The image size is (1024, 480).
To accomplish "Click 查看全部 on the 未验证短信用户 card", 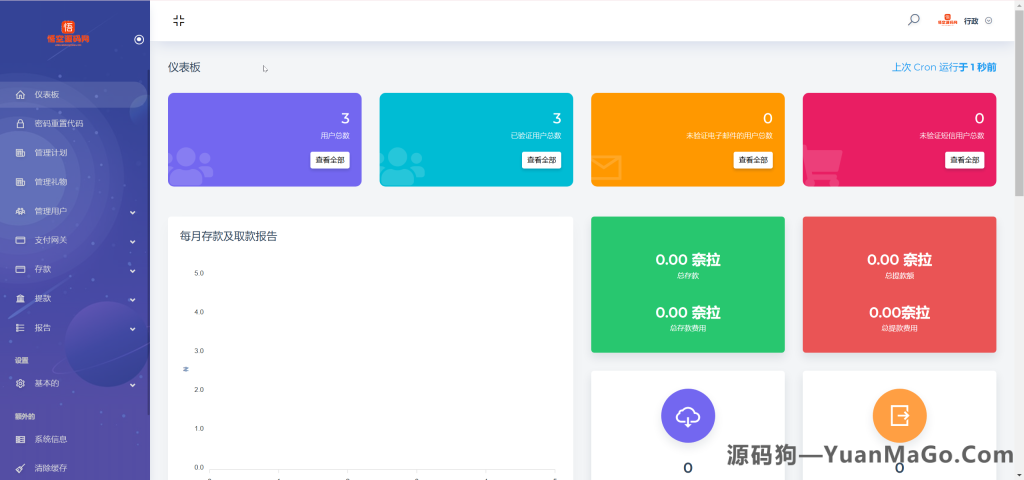I will [965, 160].
